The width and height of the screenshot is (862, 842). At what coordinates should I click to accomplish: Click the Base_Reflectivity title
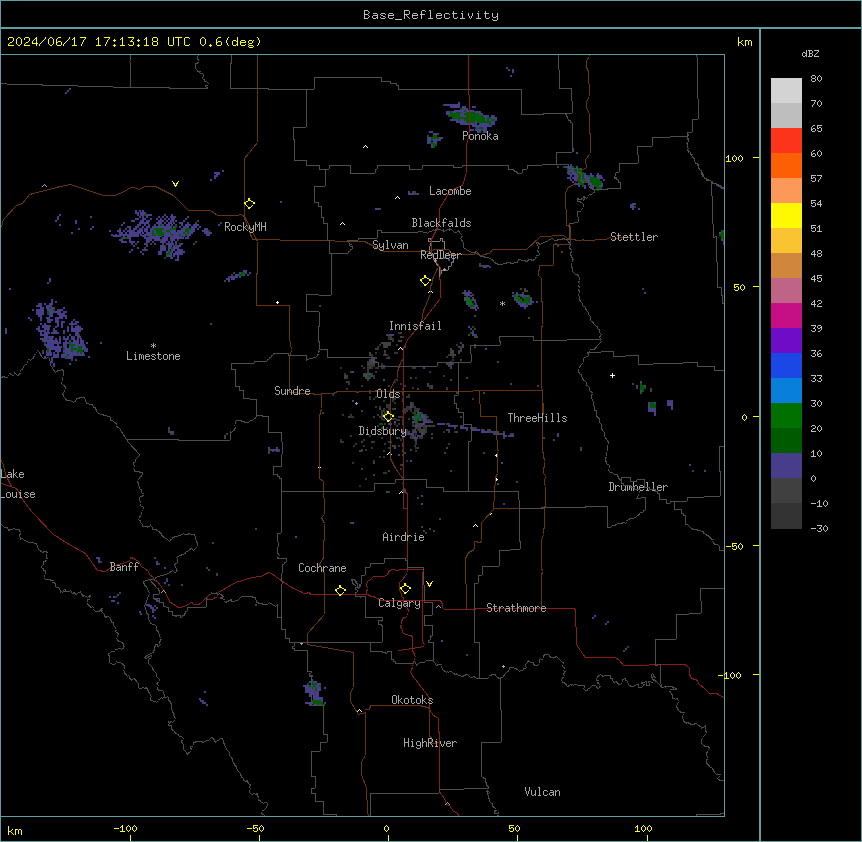[431, 15]
